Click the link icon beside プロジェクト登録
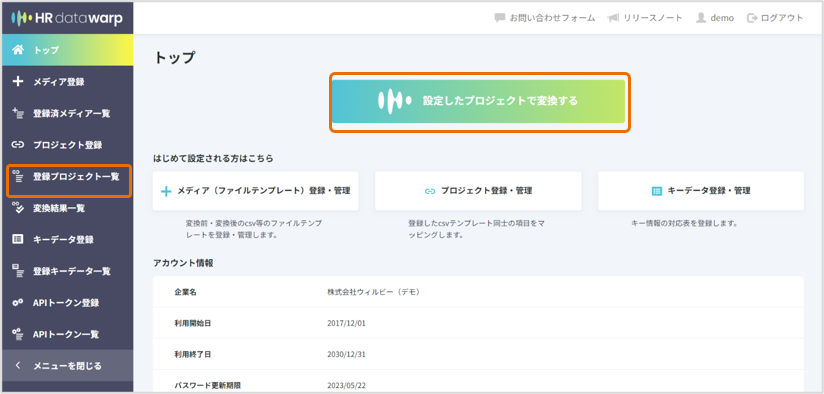This screenshot has width=824, height=394. 18,145
